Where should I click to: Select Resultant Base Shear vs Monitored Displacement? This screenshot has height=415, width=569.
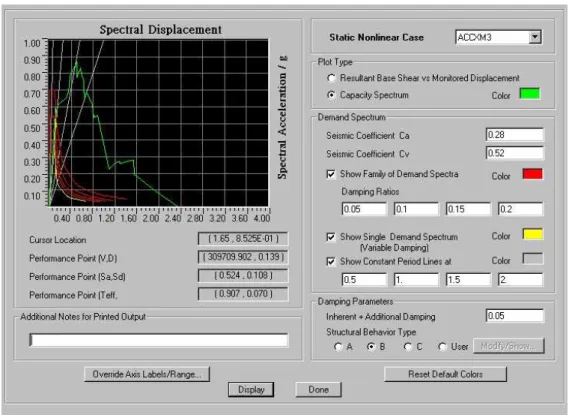[331, 78]
